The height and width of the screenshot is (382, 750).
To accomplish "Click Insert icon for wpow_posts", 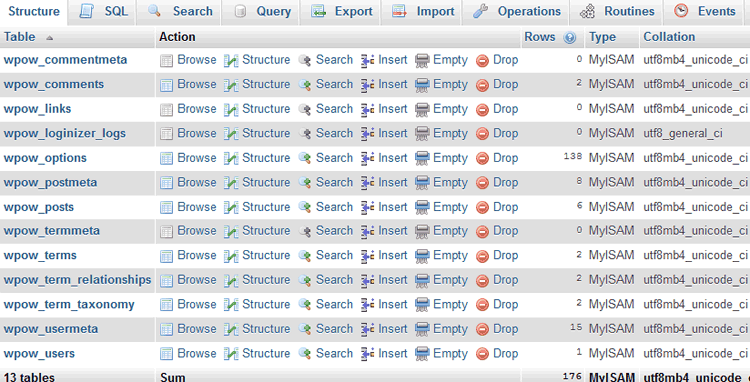I will [367, 207].
